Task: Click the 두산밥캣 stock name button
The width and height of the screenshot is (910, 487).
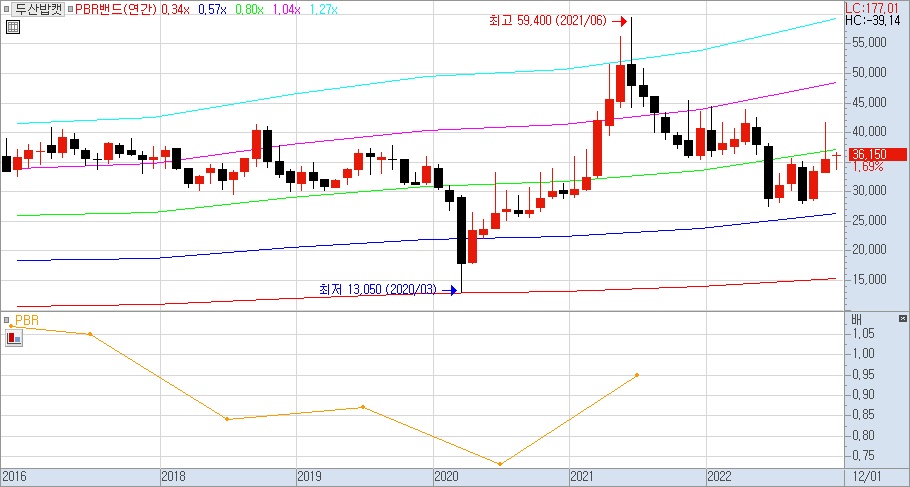Action: point(38,9)
